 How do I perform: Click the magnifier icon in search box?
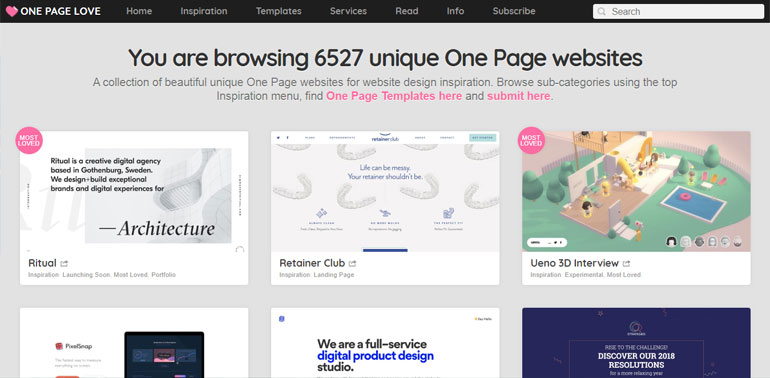pyautogui.click(x=602, y=11)
